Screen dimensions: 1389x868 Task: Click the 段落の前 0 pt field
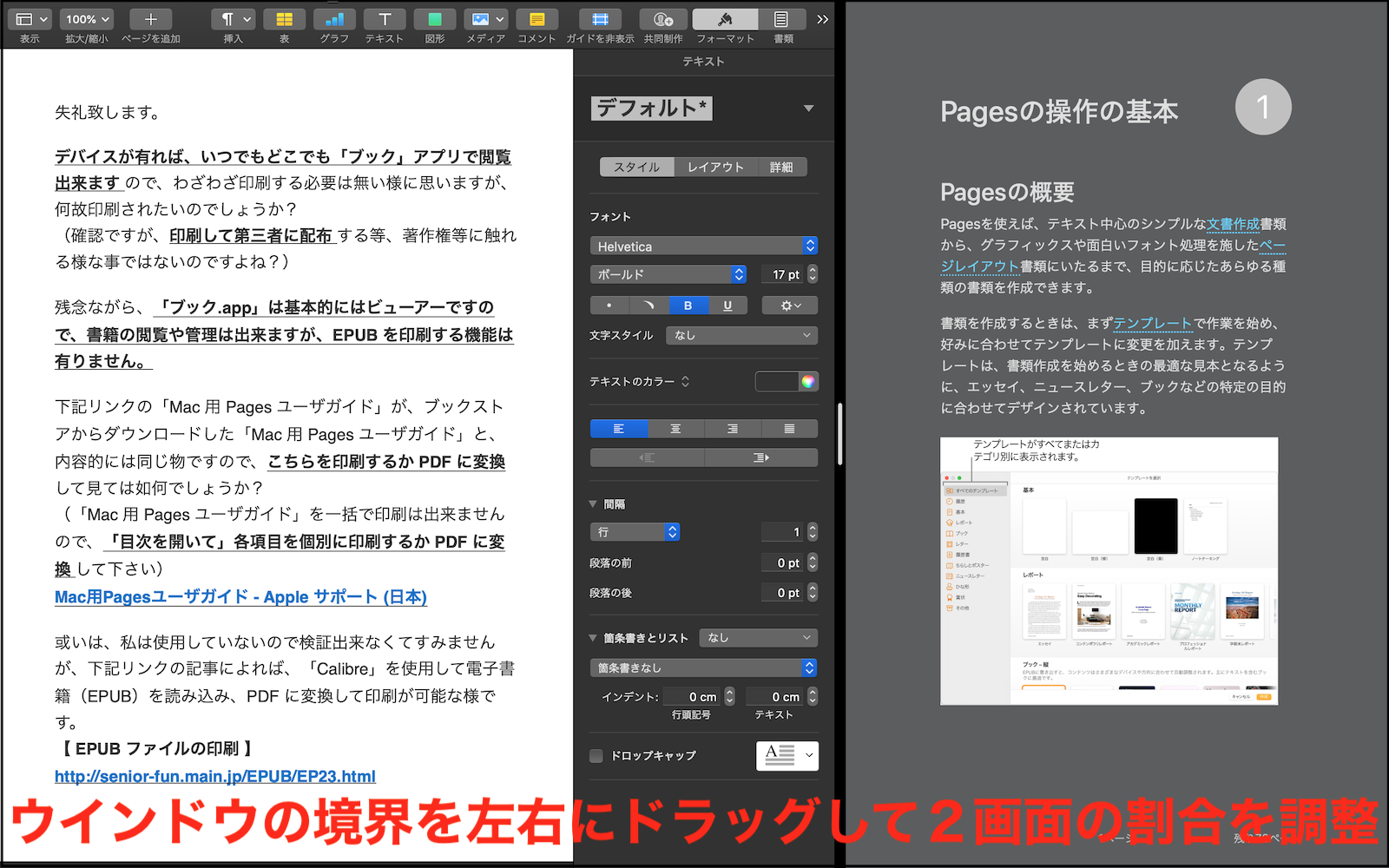point(784,562)
